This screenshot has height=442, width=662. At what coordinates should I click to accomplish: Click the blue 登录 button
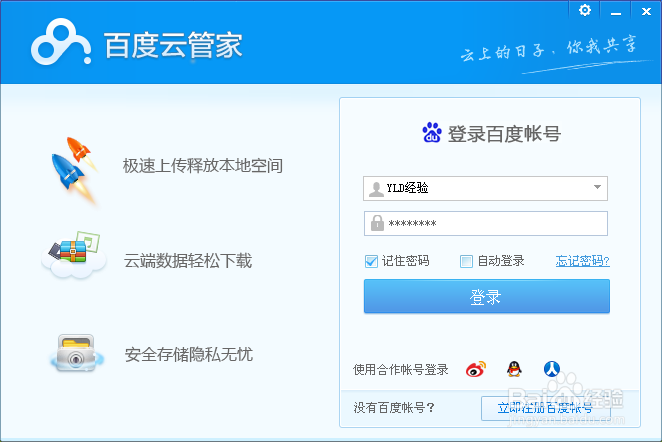[486, 296]
